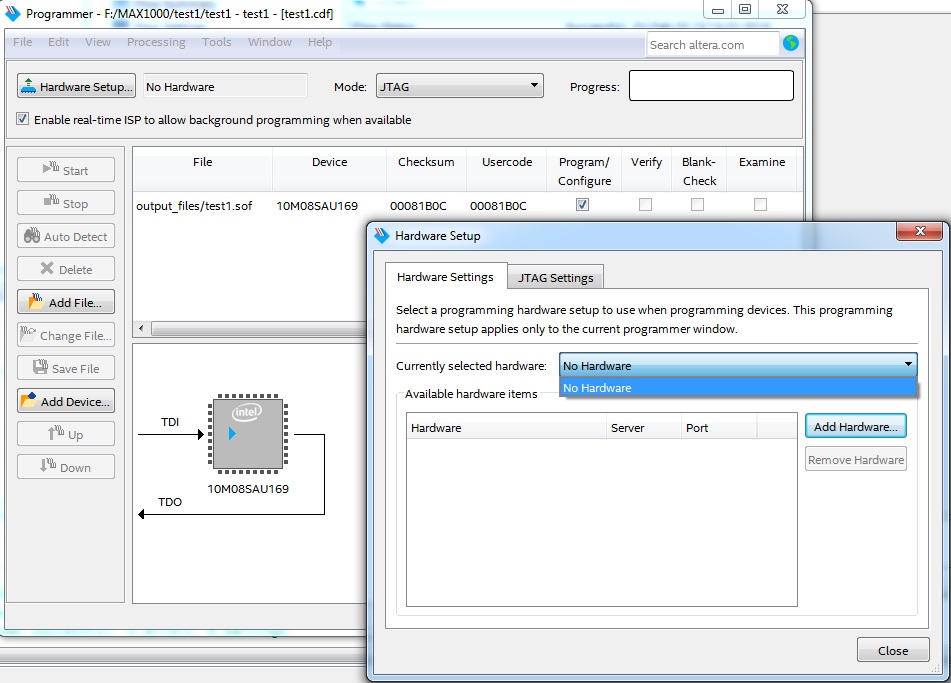Switch to JTAG Settings tab
Viewport: 951px width, 683px height.
[556, 277]
